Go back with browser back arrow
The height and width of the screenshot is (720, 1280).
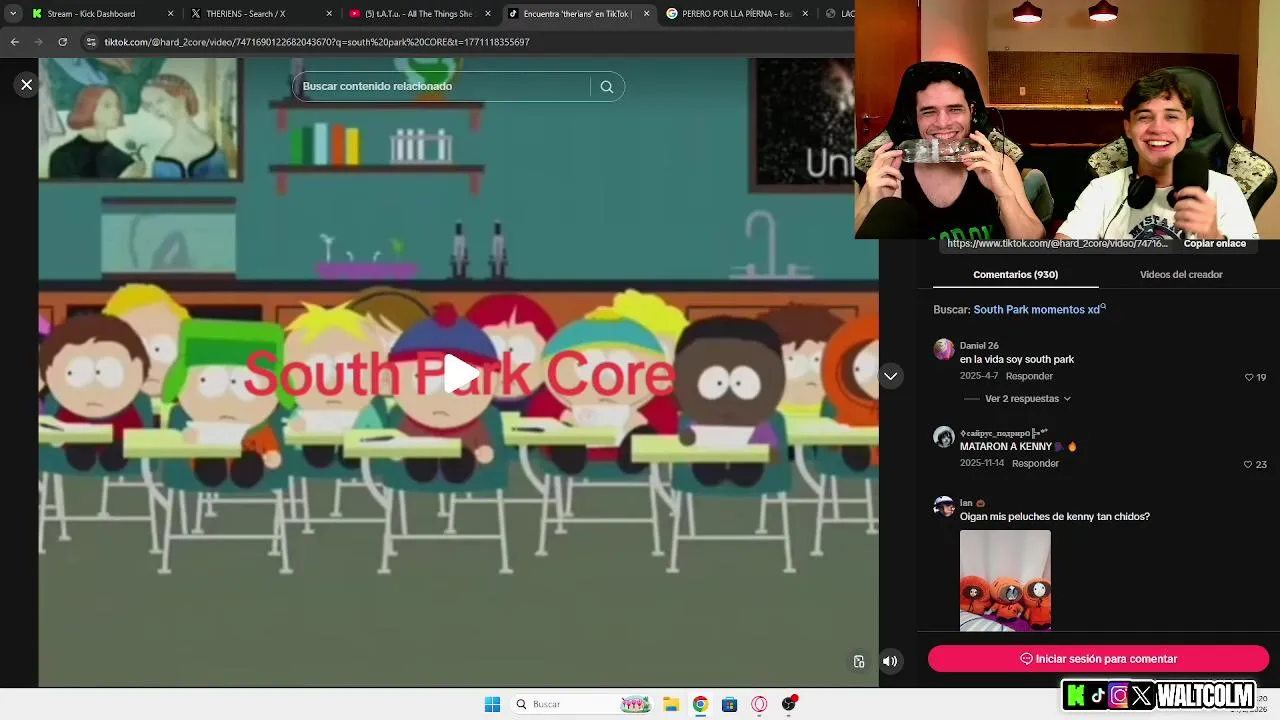point(15,42)
